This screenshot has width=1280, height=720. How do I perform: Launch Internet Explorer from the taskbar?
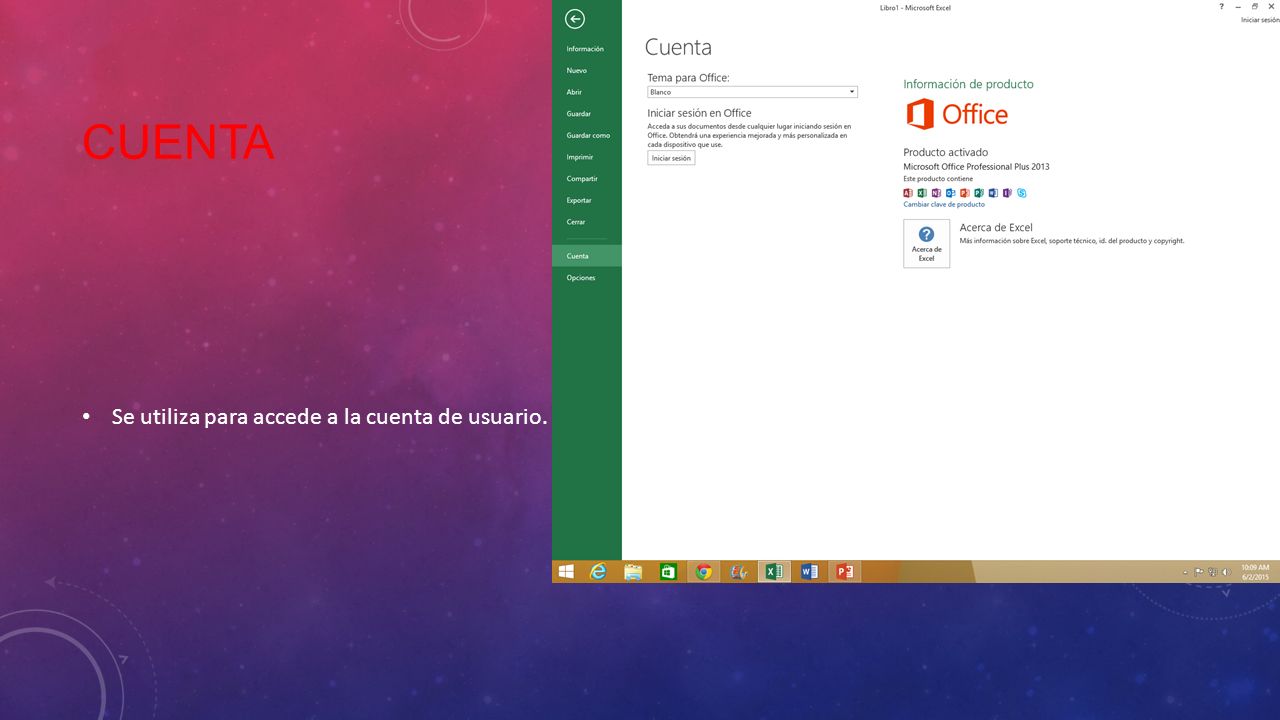click(x=598, y=572)
